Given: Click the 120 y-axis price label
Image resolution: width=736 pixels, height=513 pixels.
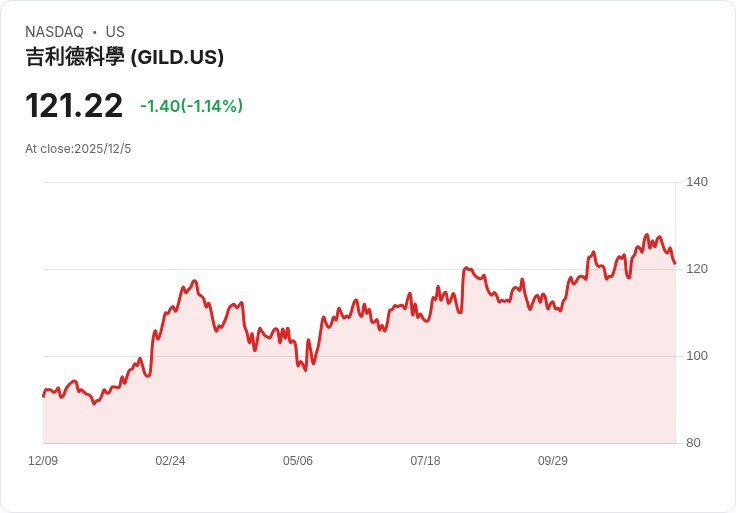Looking at the screenshot, I should pos(697,269).
